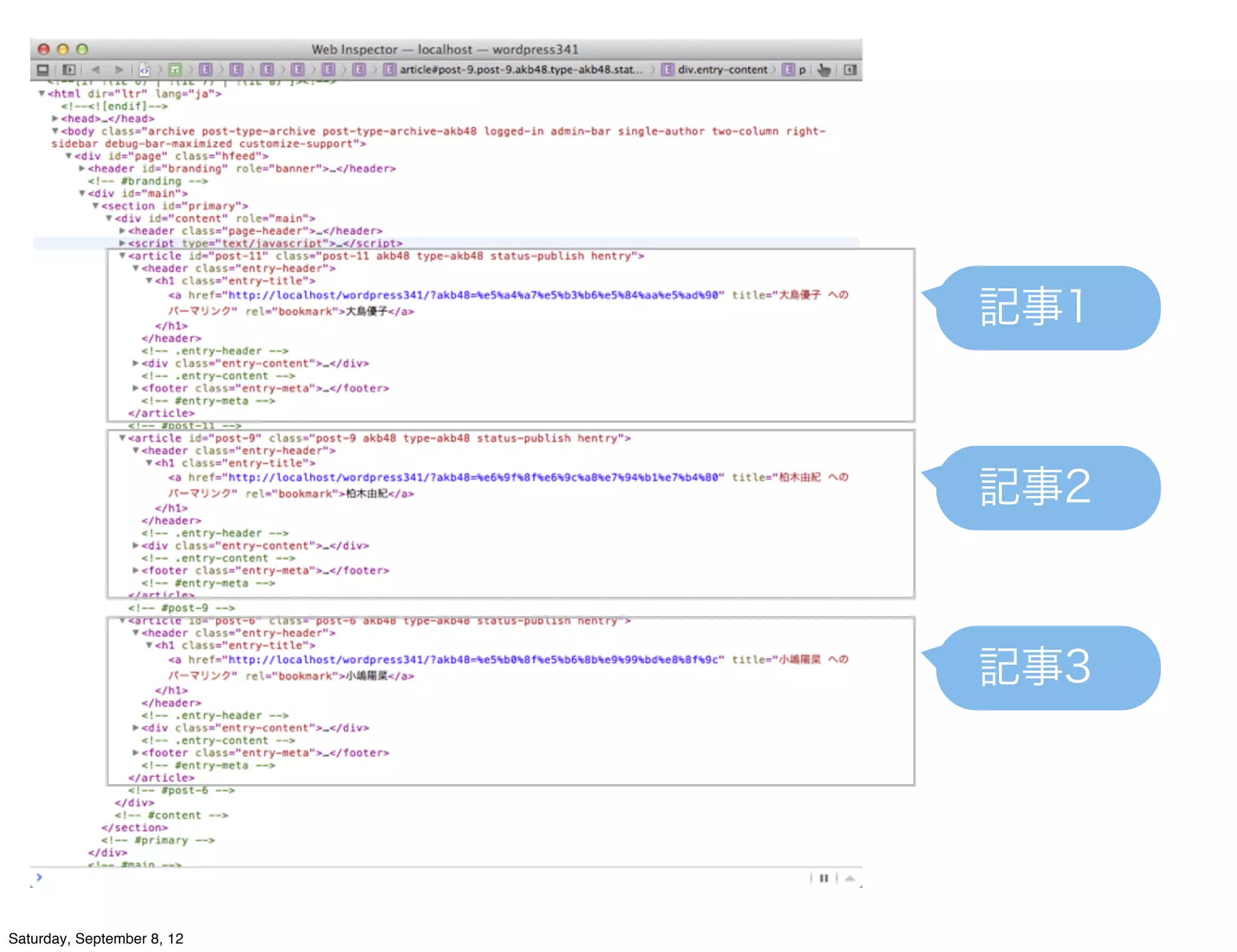Toggle the navigation sidebar icon
The image size is (1237, 952).
pyautogui.click(x=69, y=70)
